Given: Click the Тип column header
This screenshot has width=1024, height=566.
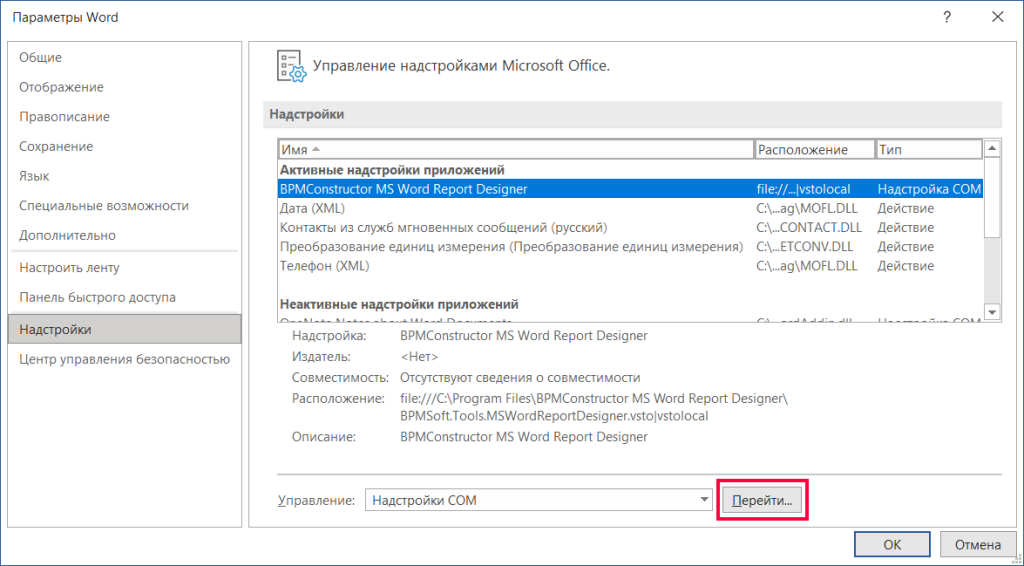Looking at the screenshot, I should pos(928,149).
